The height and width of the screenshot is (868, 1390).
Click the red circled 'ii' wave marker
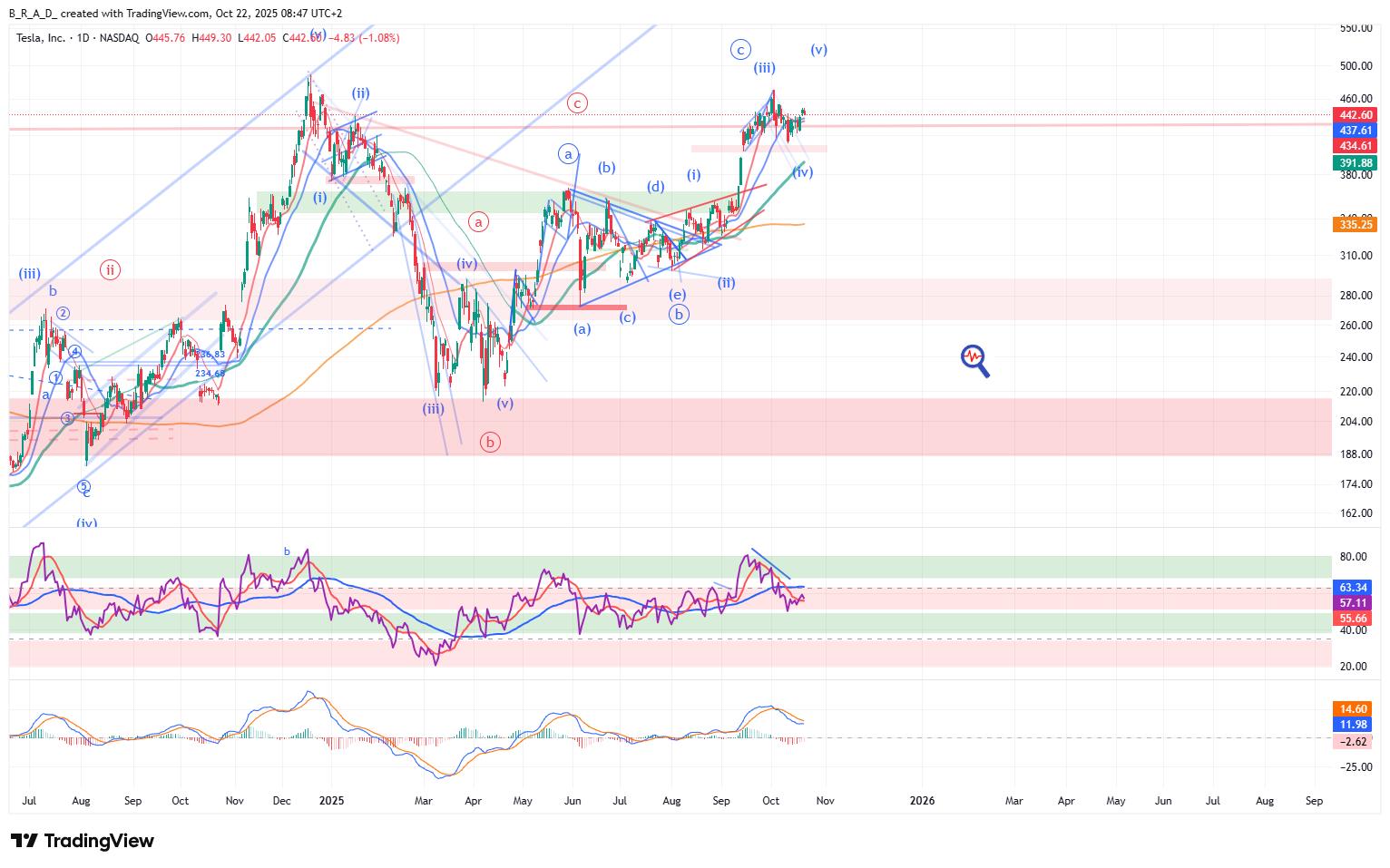coord(110,269)
